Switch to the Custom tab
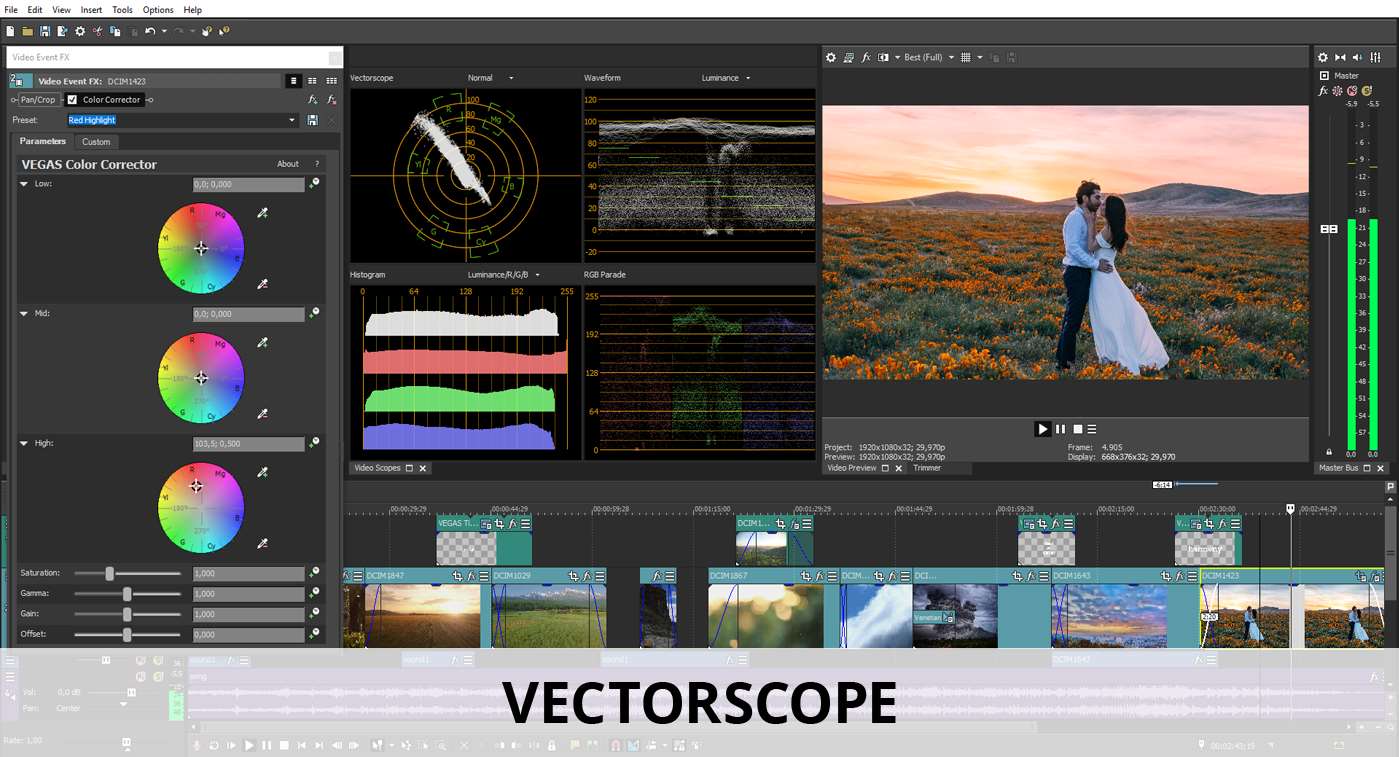Image resolution: width=1399 pixels, height=757 pixels. click(96, 142)
